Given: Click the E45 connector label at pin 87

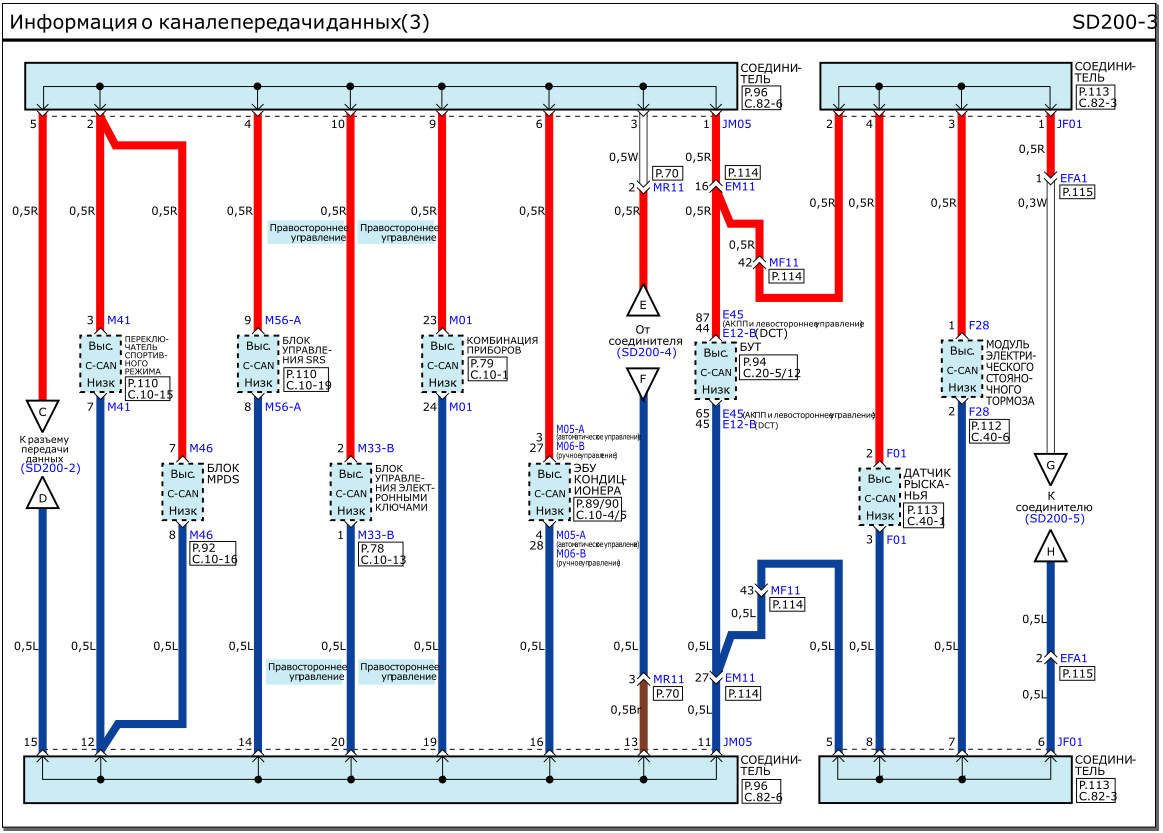Looking at the screenshot, I should pyautogui.click(x=733, y=315).
